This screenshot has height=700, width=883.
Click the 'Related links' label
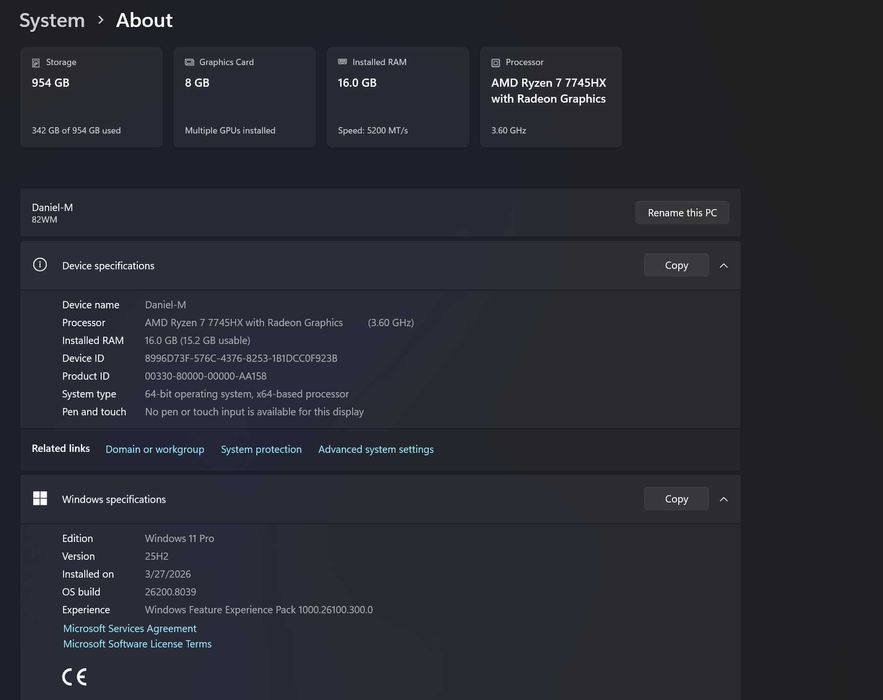tap(60, 449)
